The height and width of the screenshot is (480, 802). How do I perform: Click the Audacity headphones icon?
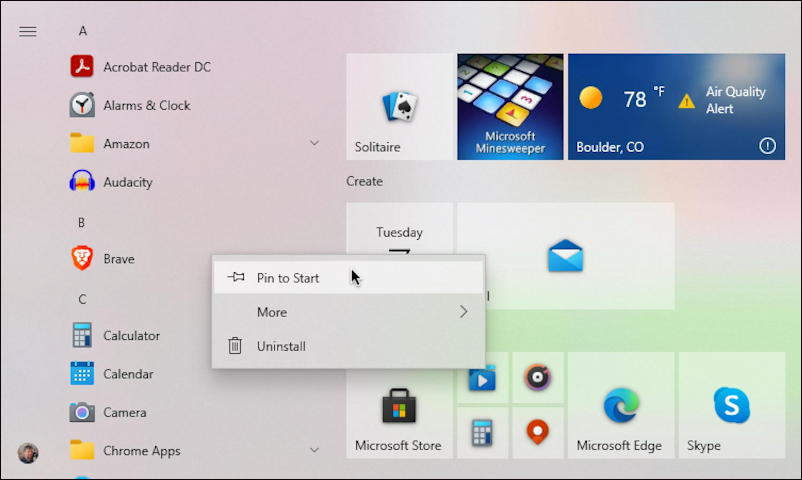point(82,182)
